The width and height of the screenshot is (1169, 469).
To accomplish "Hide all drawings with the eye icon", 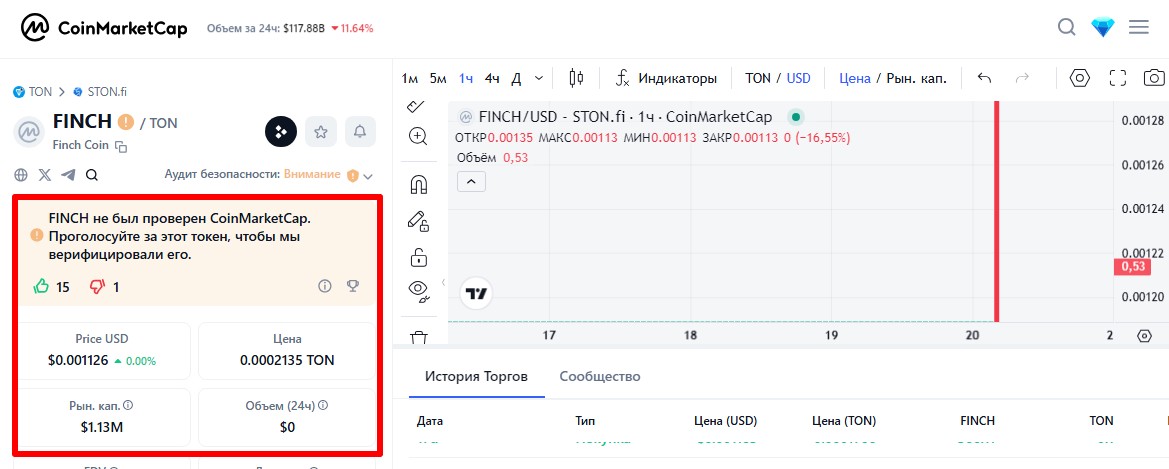I will point(419,292).
